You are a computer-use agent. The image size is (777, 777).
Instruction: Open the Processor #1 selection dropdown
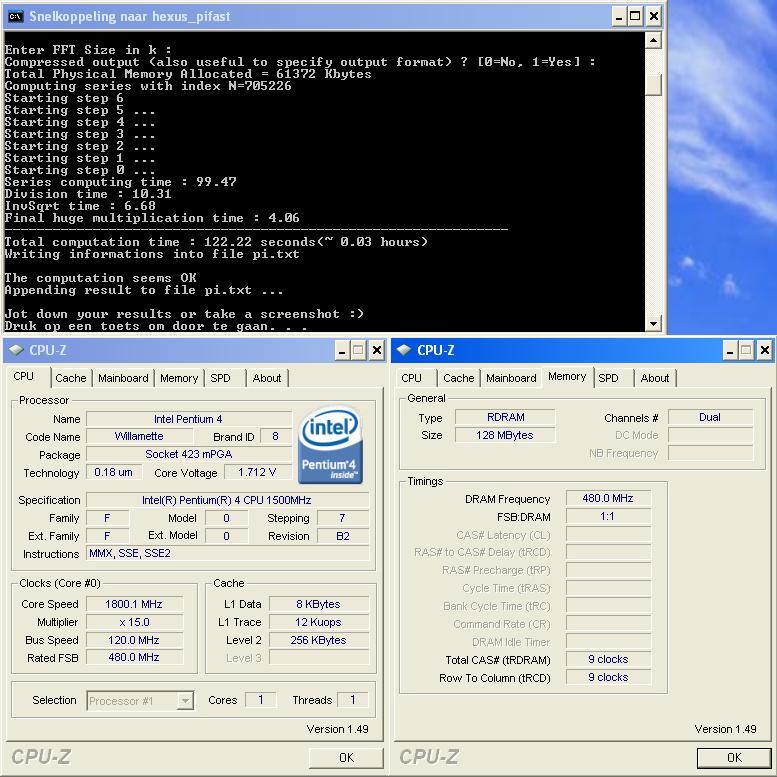(x=185, y=701)
